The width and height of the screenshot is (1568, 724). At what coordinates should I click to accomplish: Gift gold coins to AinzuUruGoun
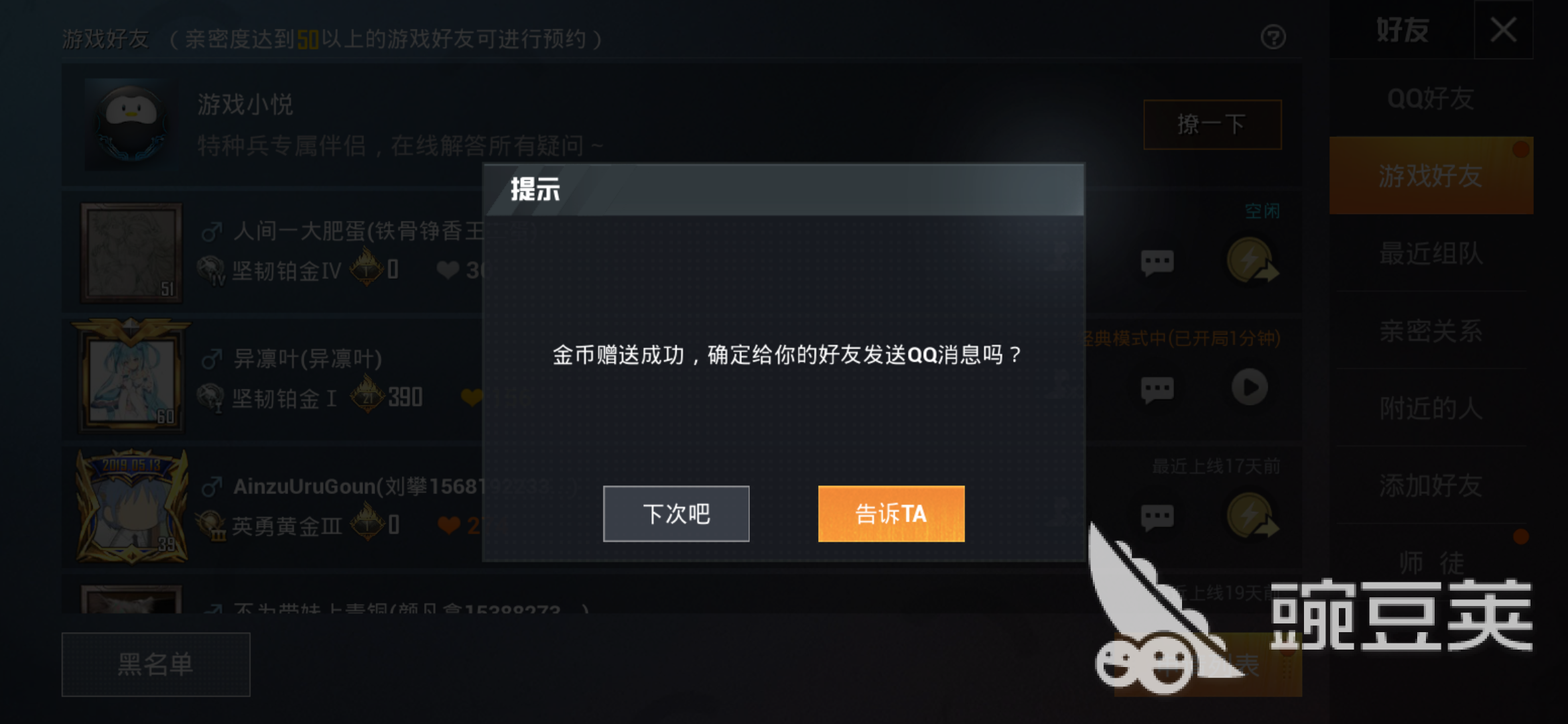coord(1252,515)
